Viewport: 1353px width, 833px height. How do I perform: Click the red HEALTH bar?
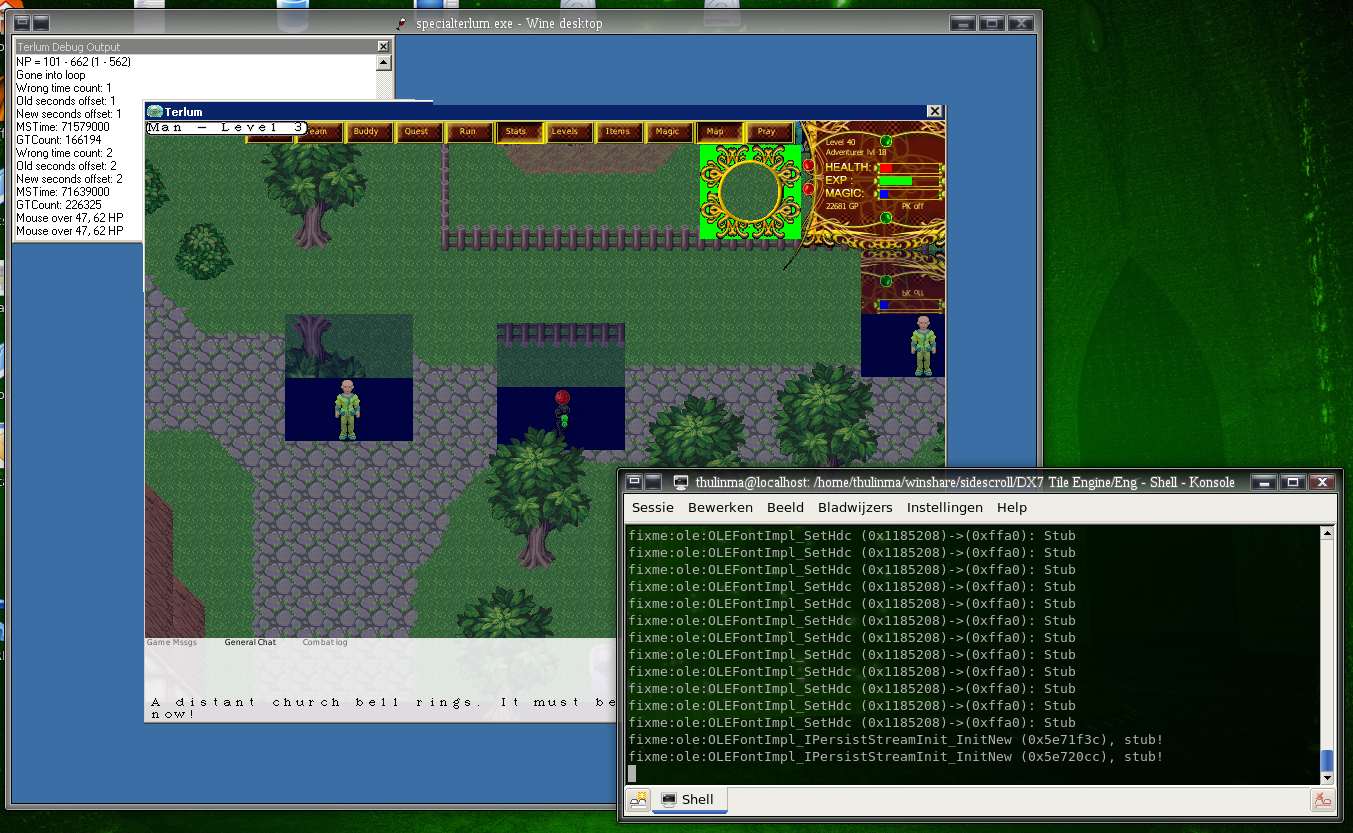click(909, 168)
